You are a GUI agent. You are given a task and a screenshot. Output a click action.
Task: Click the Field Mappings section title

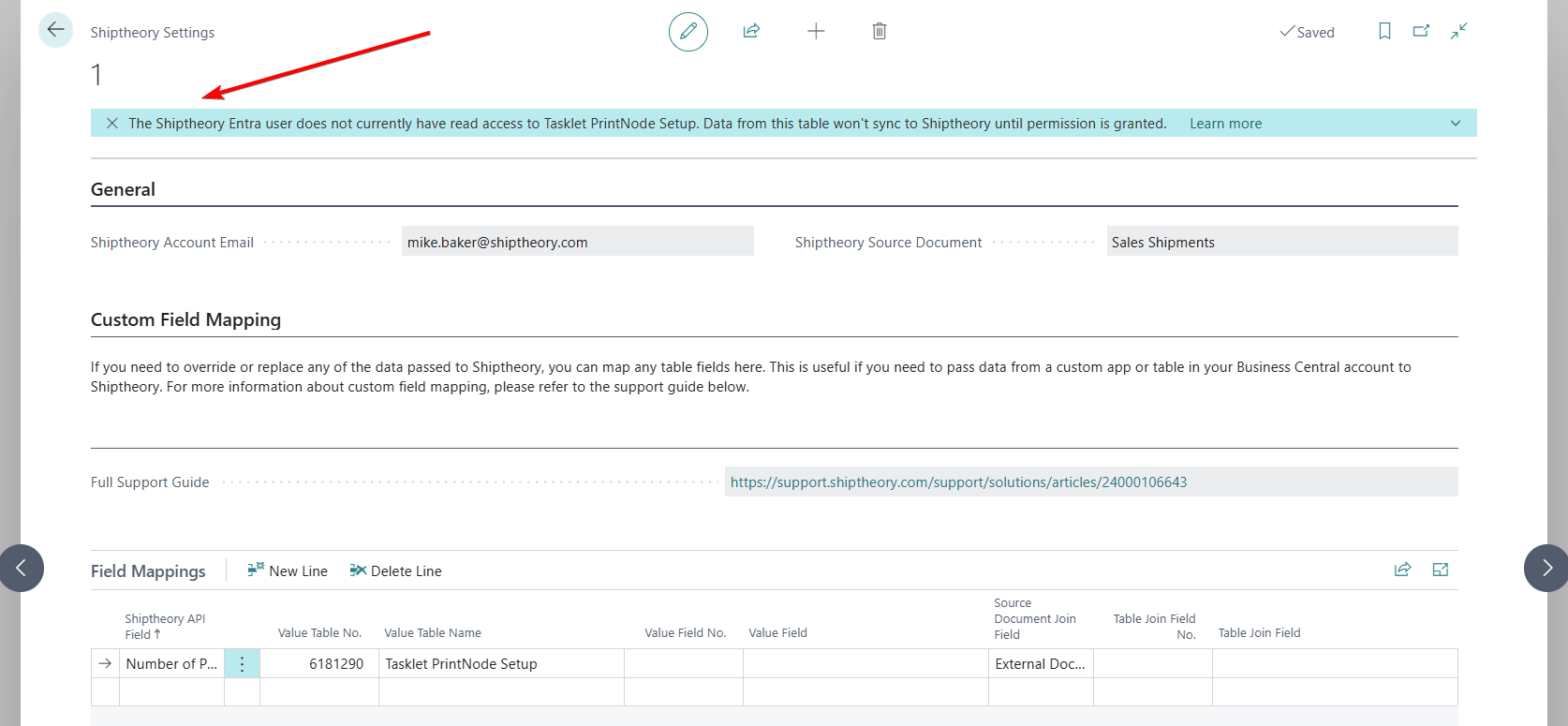(x=148, y=571)
